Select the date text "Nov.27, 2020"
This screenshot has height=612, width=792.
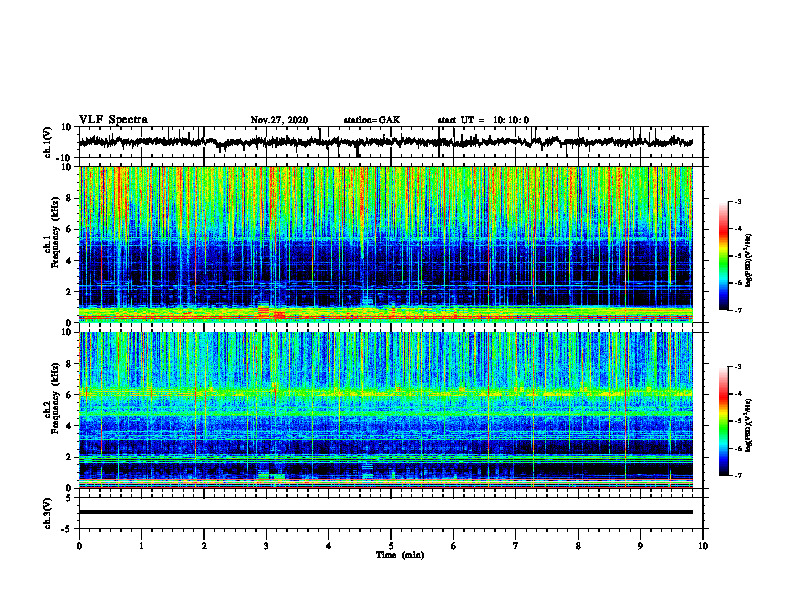(279, 120)
